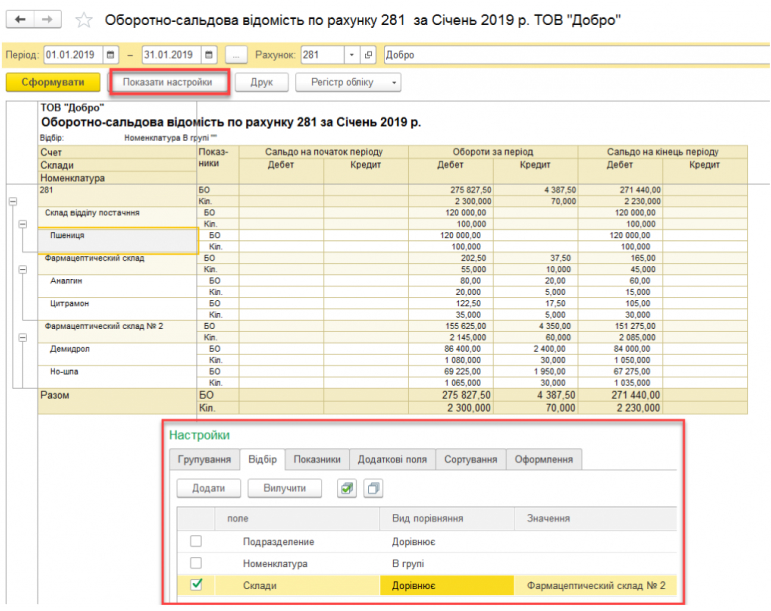Click the Обороти за період column header
The width and height of the screenshot is (771, 611).
pos(493,151)
